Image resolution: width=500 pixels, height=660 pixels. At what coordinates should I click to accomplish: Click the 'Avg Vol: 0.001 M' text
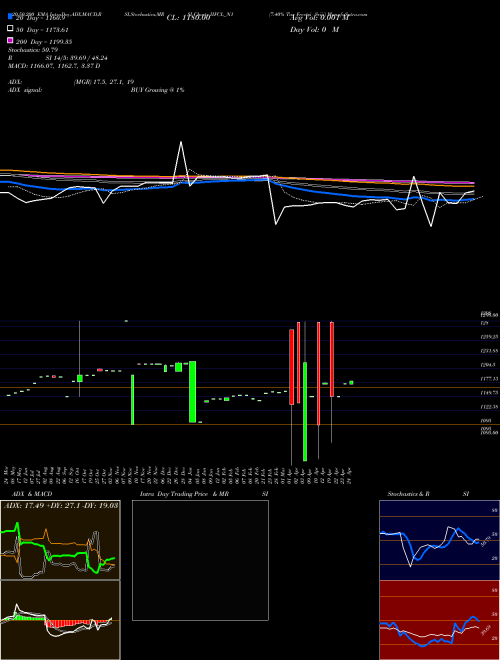(x=319, y=18)
